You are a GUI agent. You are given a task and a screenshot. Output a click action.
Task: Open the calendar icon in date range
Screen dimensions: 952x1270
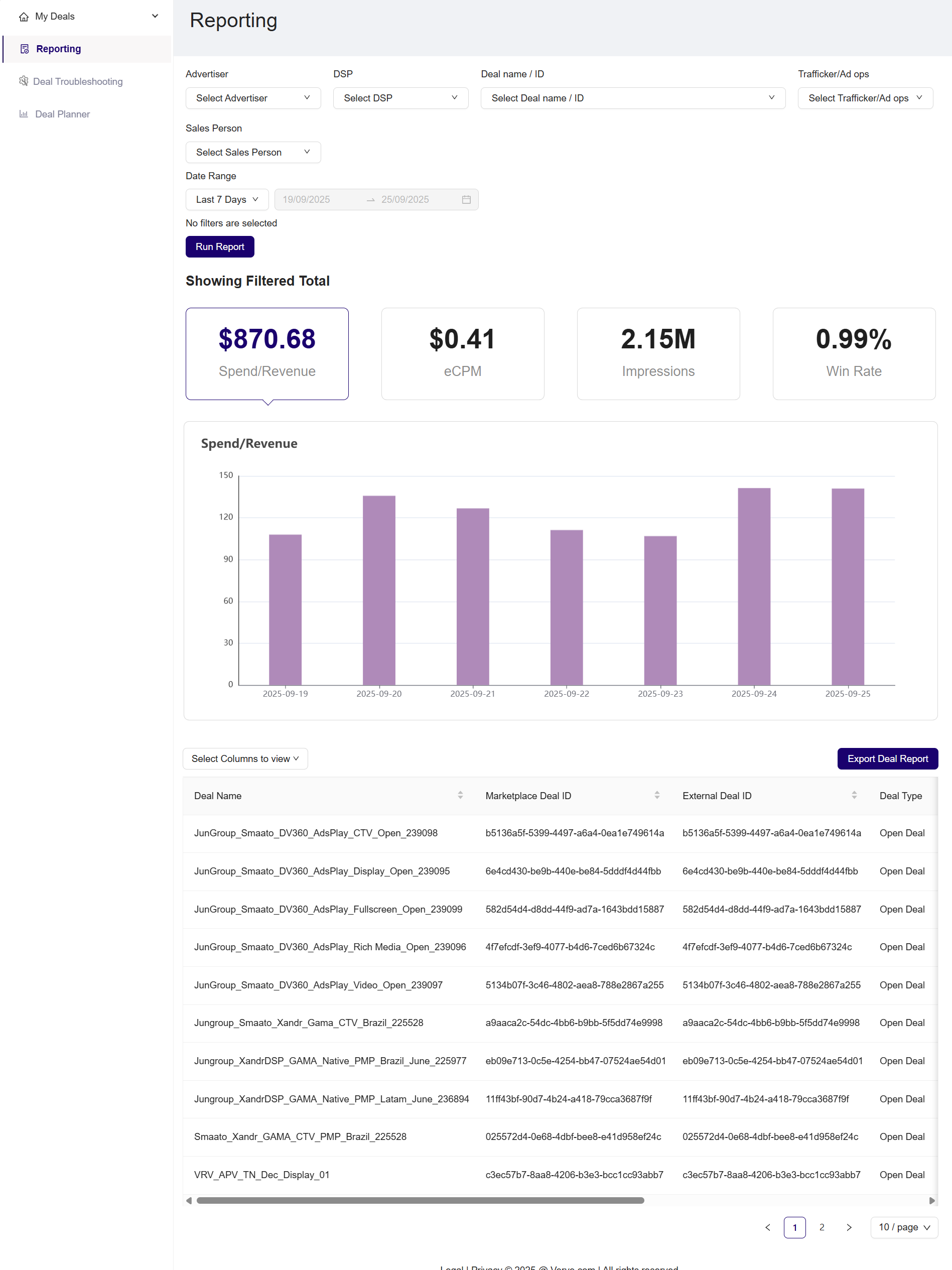click(466, 199)
